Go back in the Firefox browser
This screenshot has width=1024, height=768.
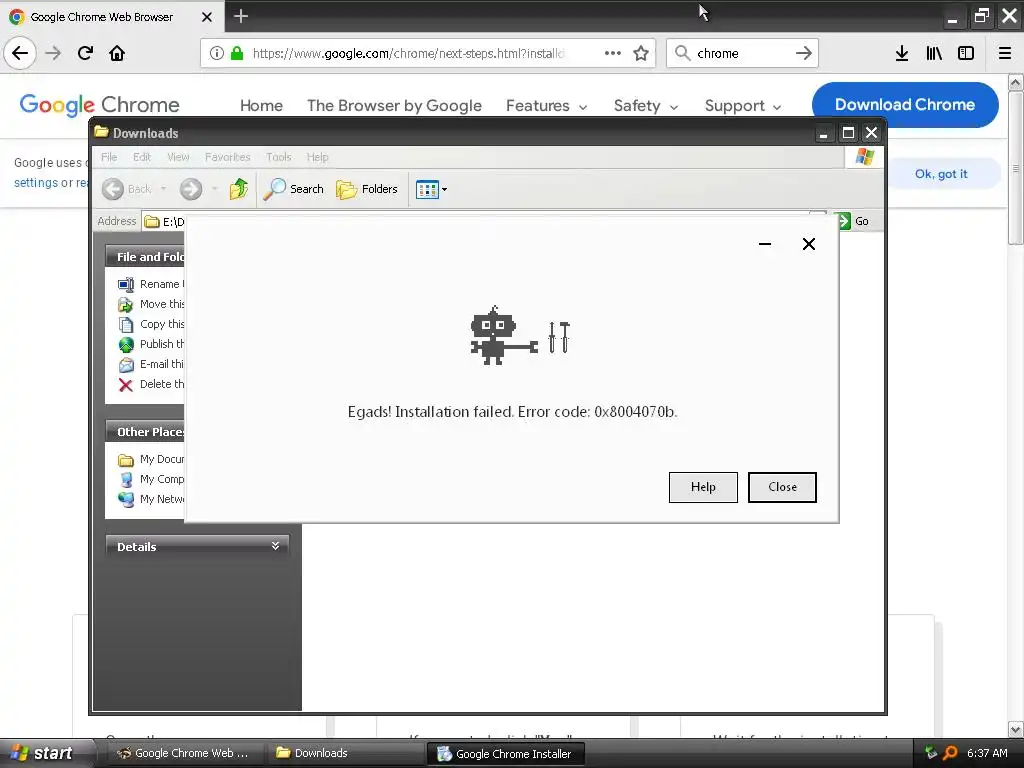point(20,53)
